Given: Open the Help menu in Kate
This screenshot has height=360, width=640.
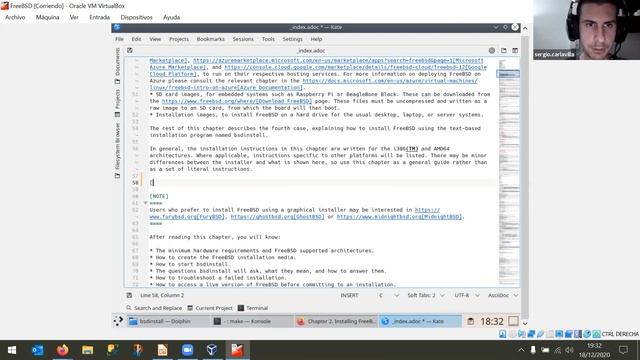Looking at the screenshot, I should pyautogui.click(x=316, y=39).
